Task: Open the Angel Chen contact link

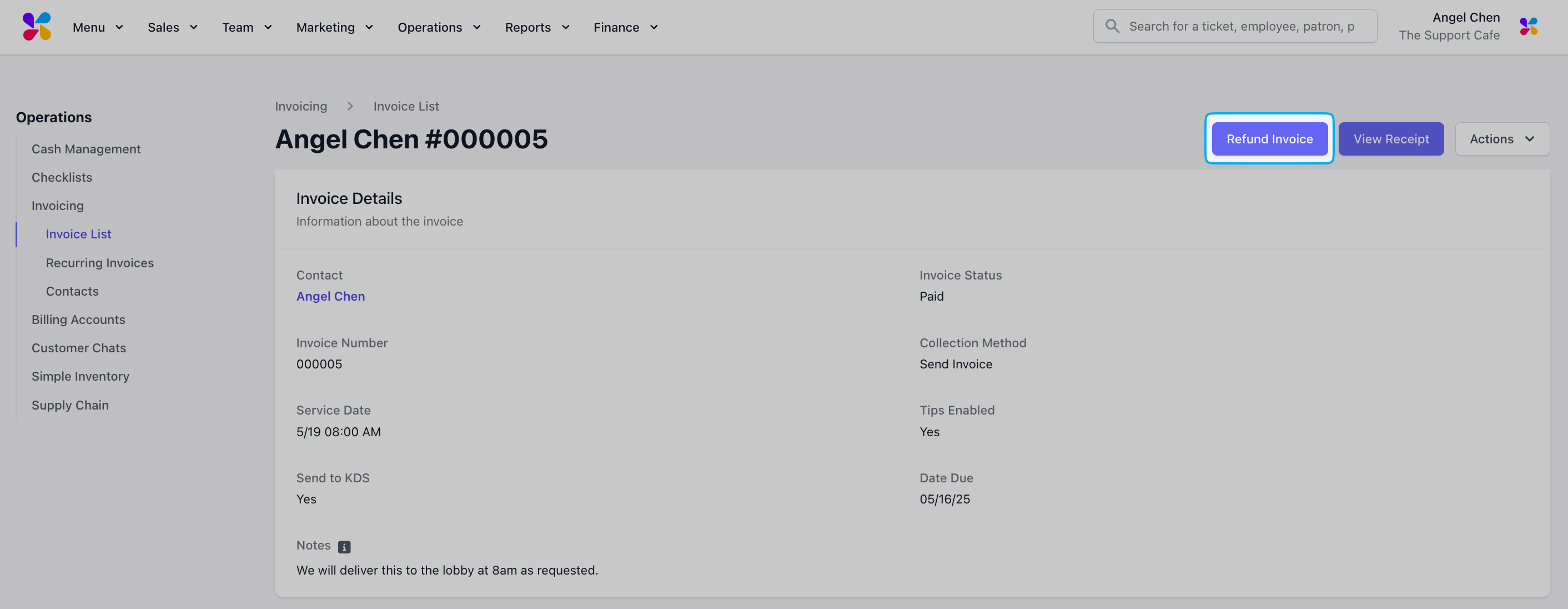Action: click(x=330, y=296)
